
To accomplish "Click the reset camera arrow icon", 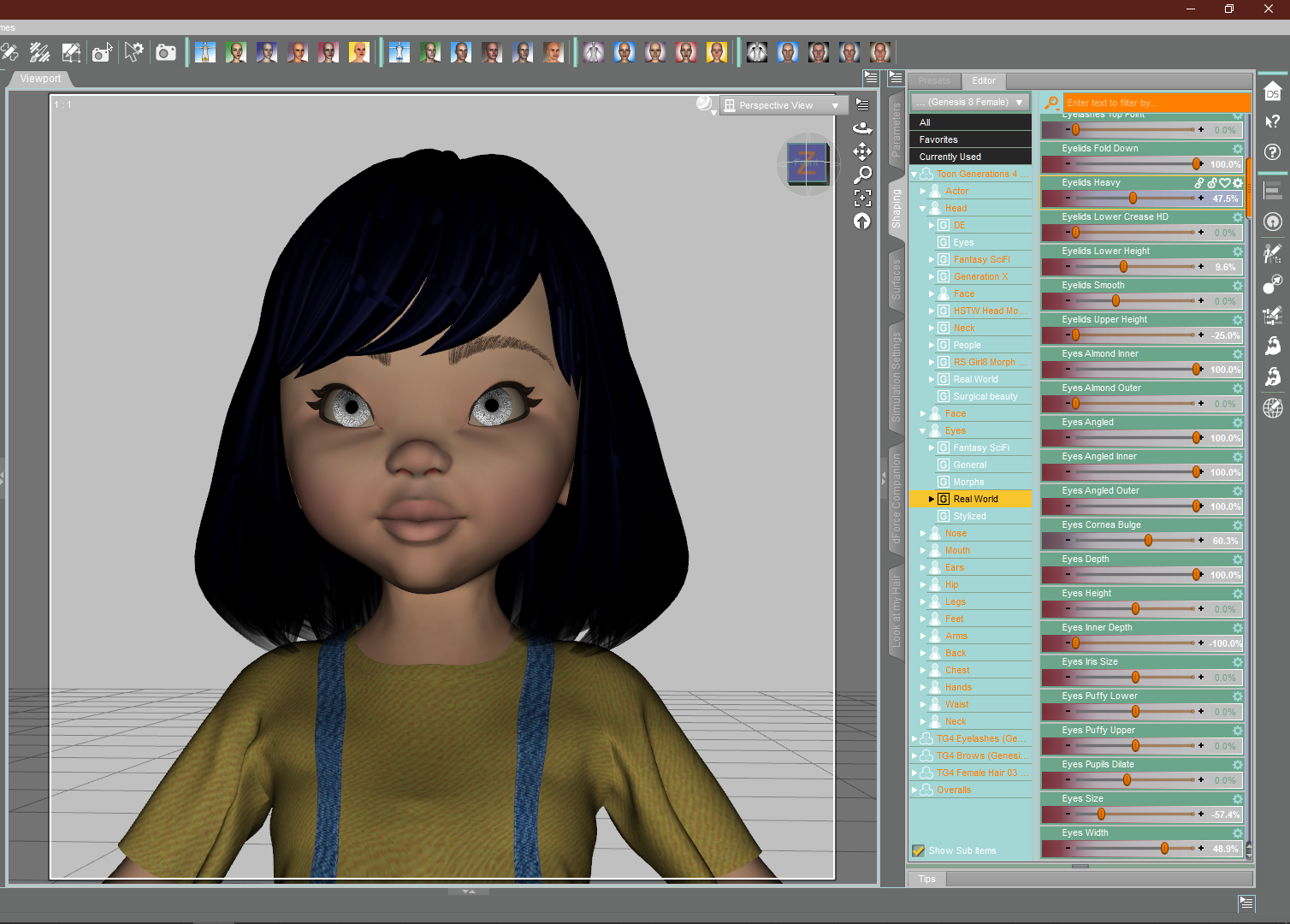I will (x=862, y=221).
